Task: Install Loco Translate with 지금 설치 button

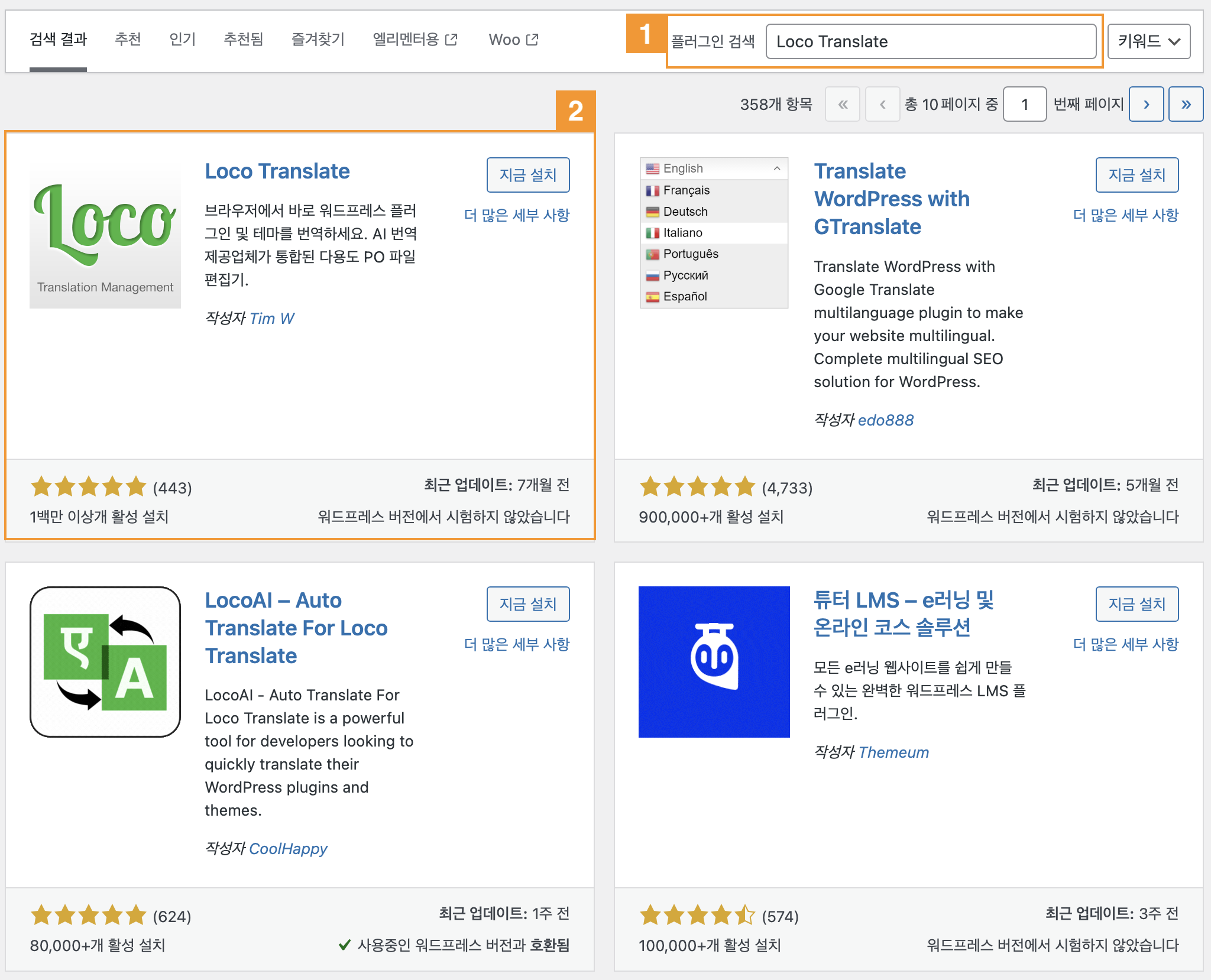Action: point(527,175)
